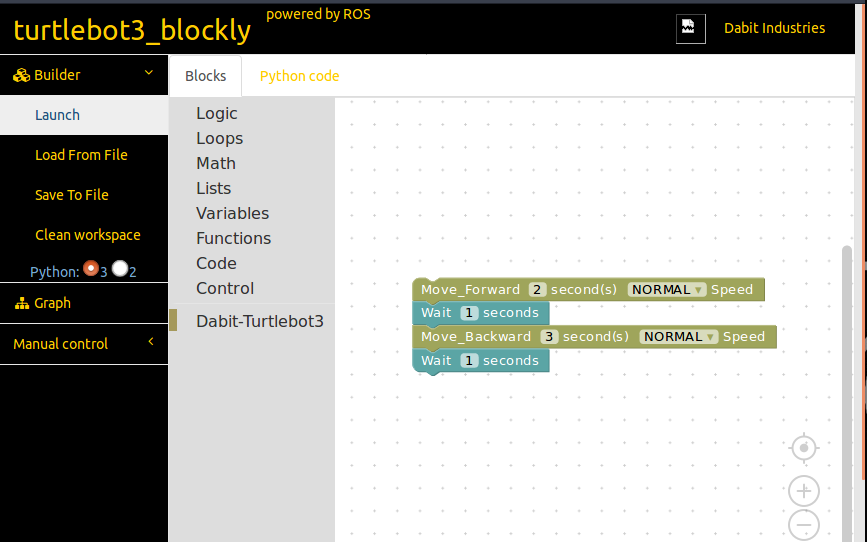Click the first Wait block seconds value
867x542 pixels.
point(469,313)
